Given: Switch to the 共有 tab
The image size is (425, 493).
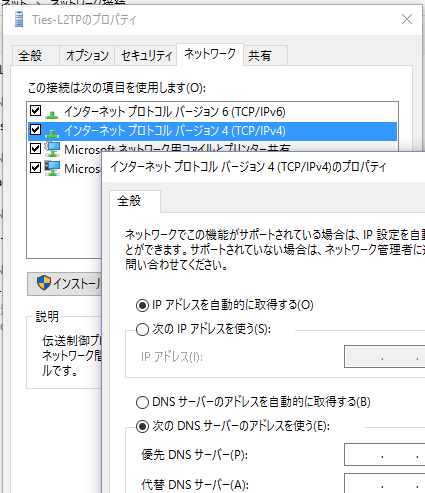Looking at the screenshot, I should 265,55.
